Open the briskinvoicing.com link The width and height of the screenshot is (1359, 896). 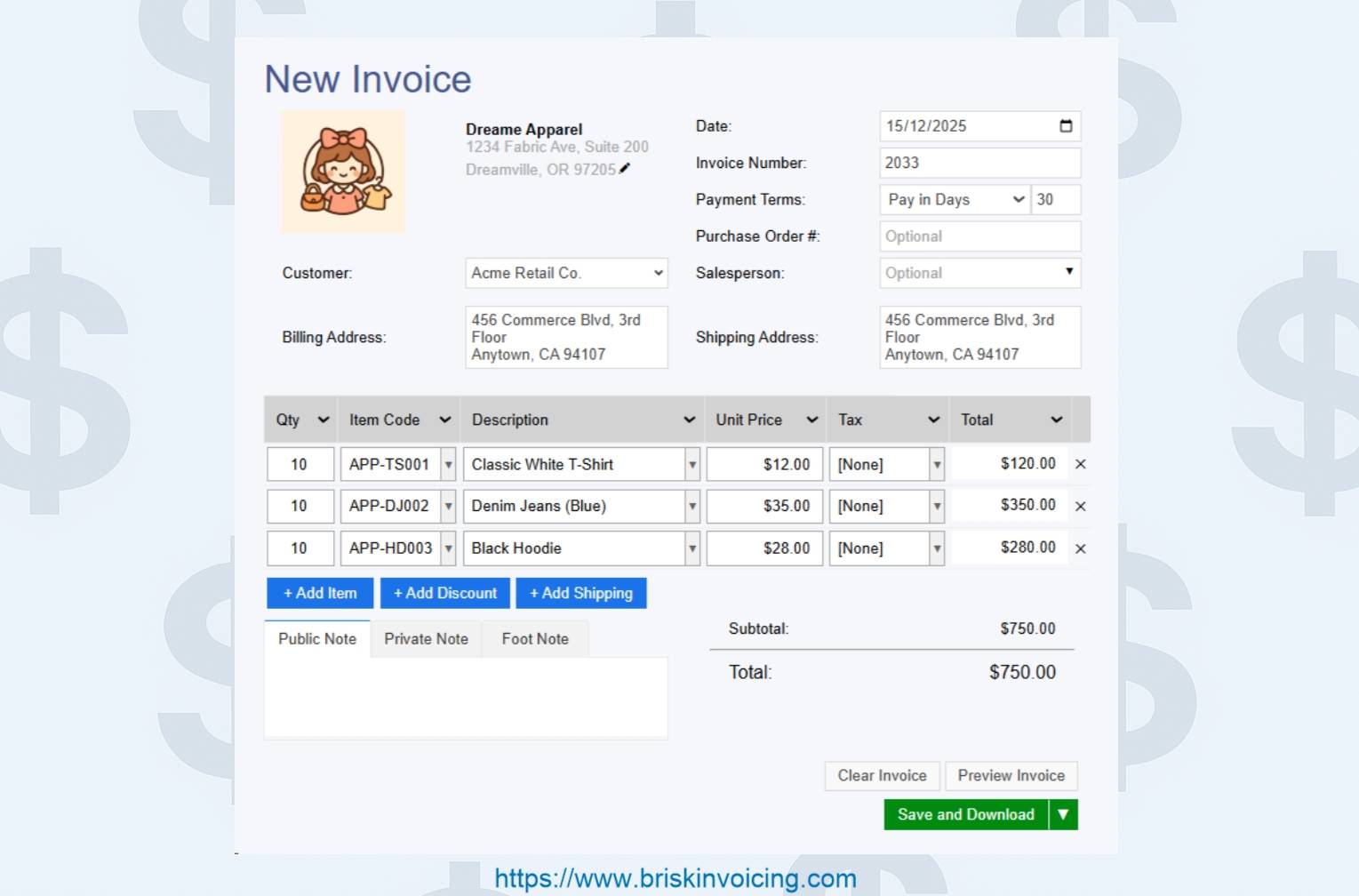[675, 877]
